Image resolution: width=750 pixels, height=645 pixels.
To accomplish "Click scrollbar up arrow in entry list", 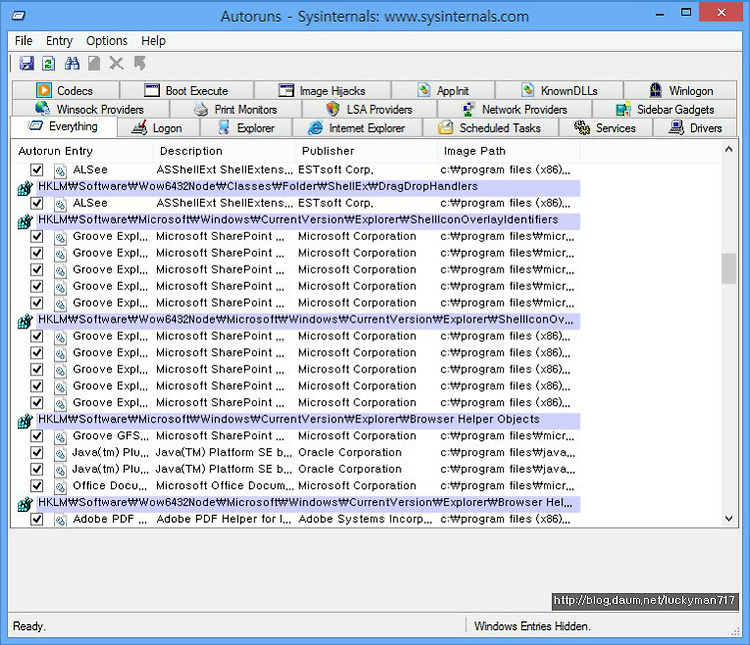I will [x=728, y=149].
